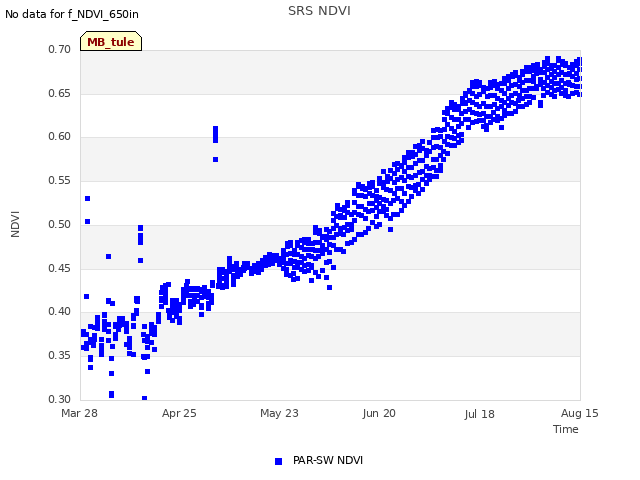The height and width of the screenshot is (480, 640).
Task: Click the blue legend marker square
Action: click(278, 461)
